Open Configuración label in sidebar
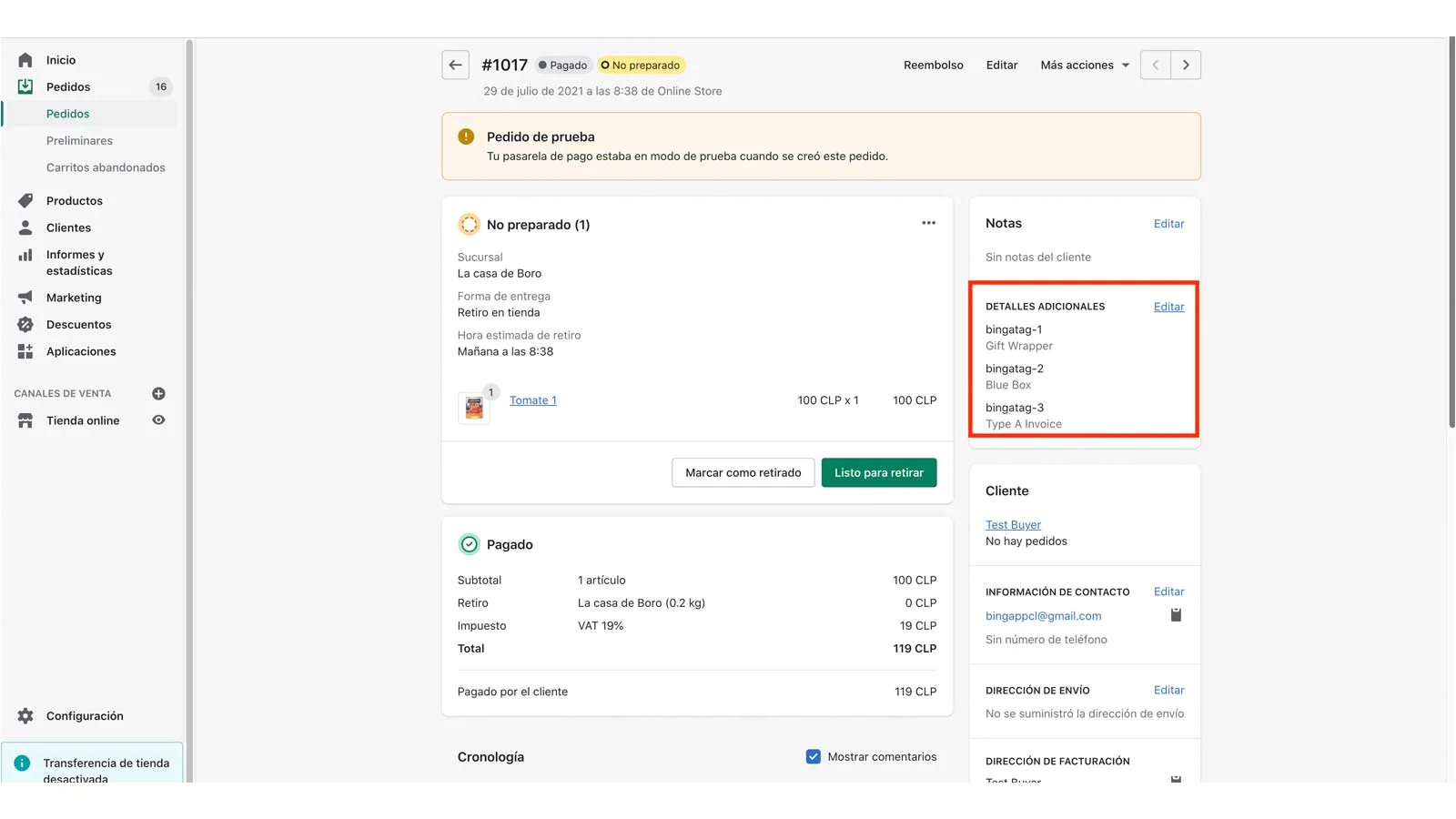Image resolution: width=1456 pixels, height=819 pixels. 85,716
